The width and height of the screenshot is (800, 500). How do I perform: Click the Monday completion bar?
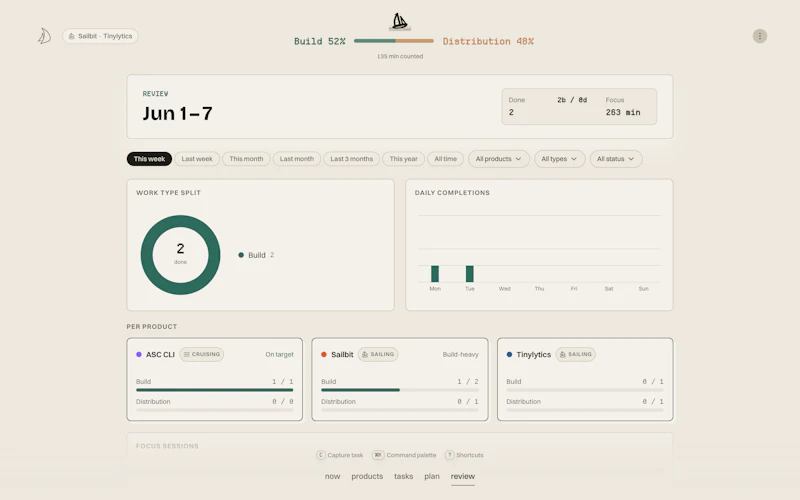pos(435,274)
